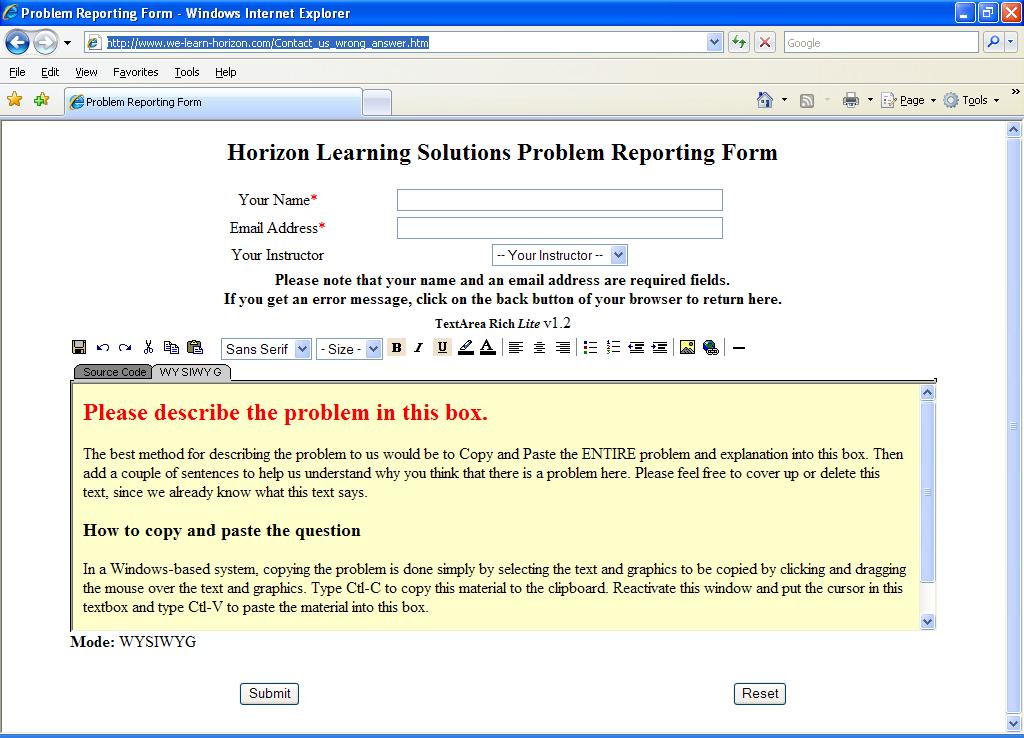Go back with the browser Back button
Viewport: 1024px width, 738px height.
click(18, 43)
